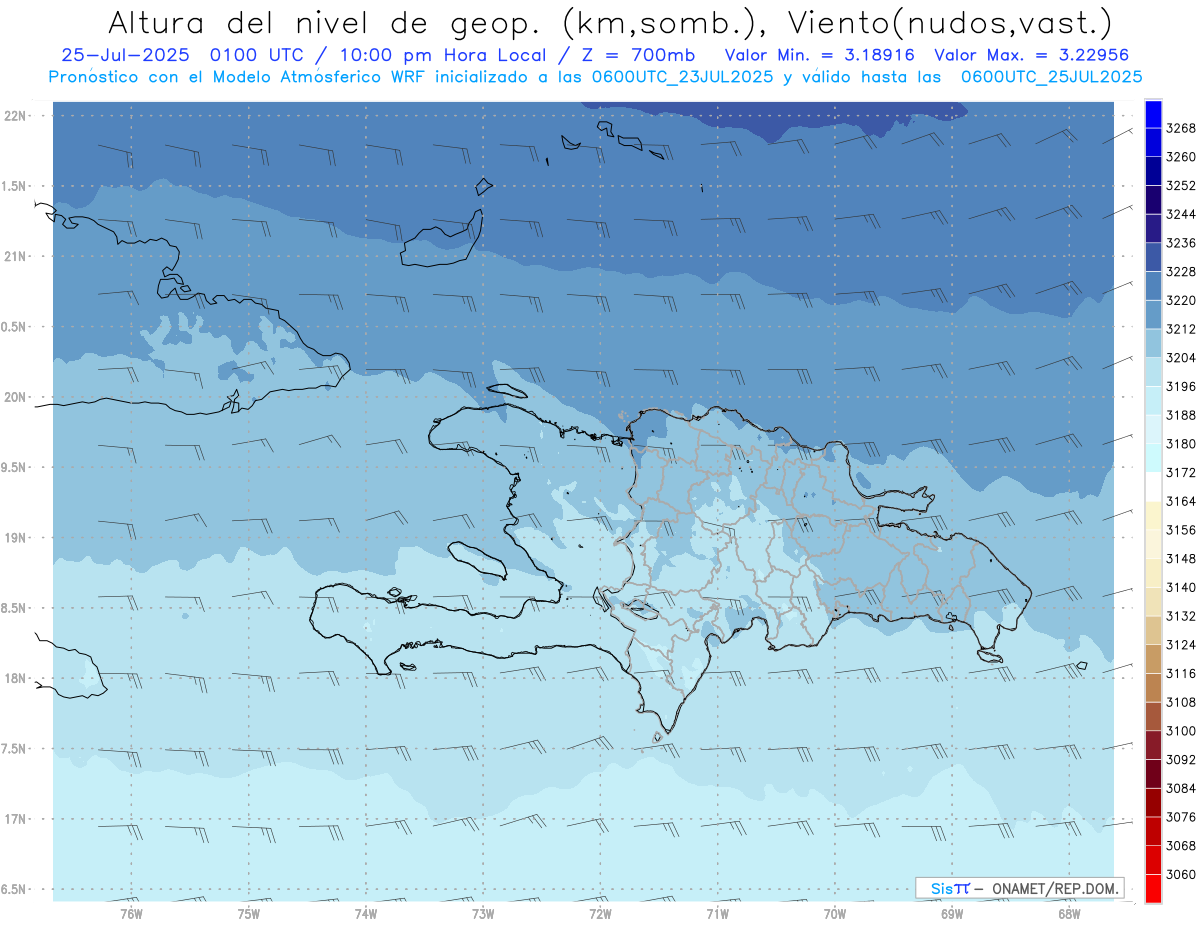
Task: Click the 3236 colorbar value label
Action: coord(1181,243)
